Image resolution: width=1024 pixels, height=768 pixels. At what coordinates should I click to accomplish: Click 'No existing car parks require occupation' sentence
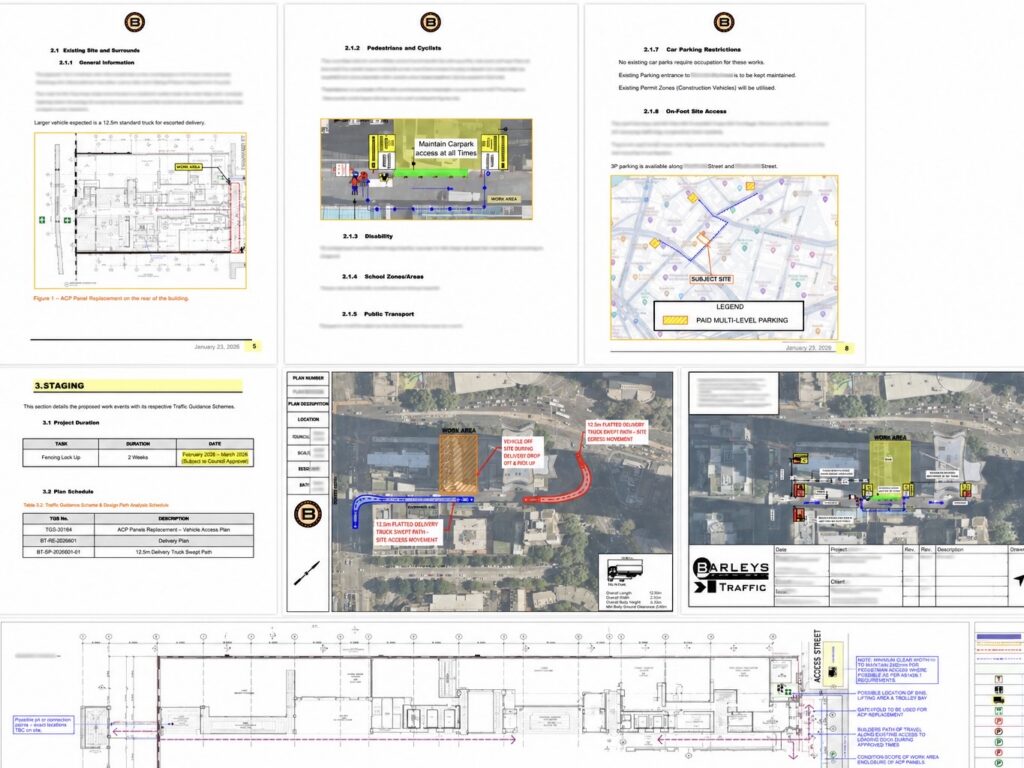pyautogui.click(x=691, y=63)
